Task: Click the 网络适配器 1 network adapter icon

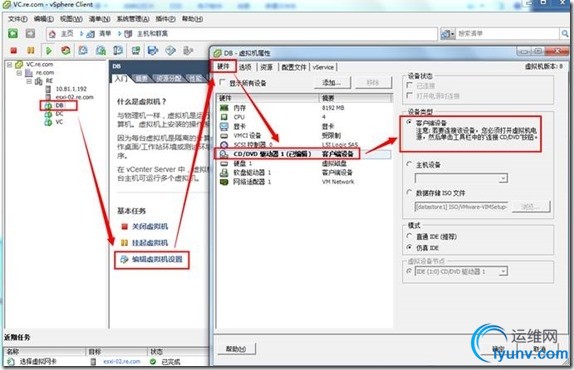Action: point(224,182)
